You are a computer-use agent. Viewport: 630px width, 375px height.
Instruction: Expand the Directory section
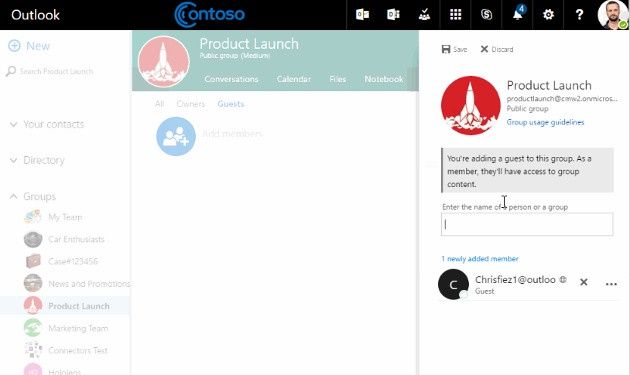(x=37, y=160)
